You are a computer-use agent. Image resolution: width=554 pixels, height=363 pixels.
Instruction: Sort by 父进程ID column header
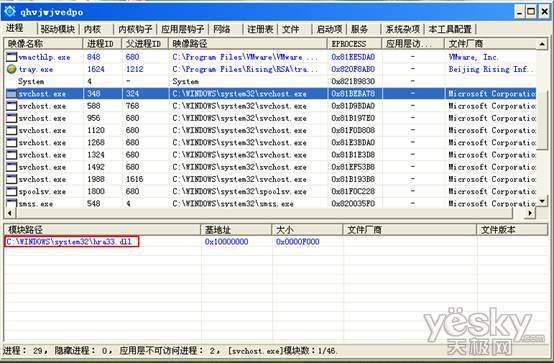coord(145,44)
